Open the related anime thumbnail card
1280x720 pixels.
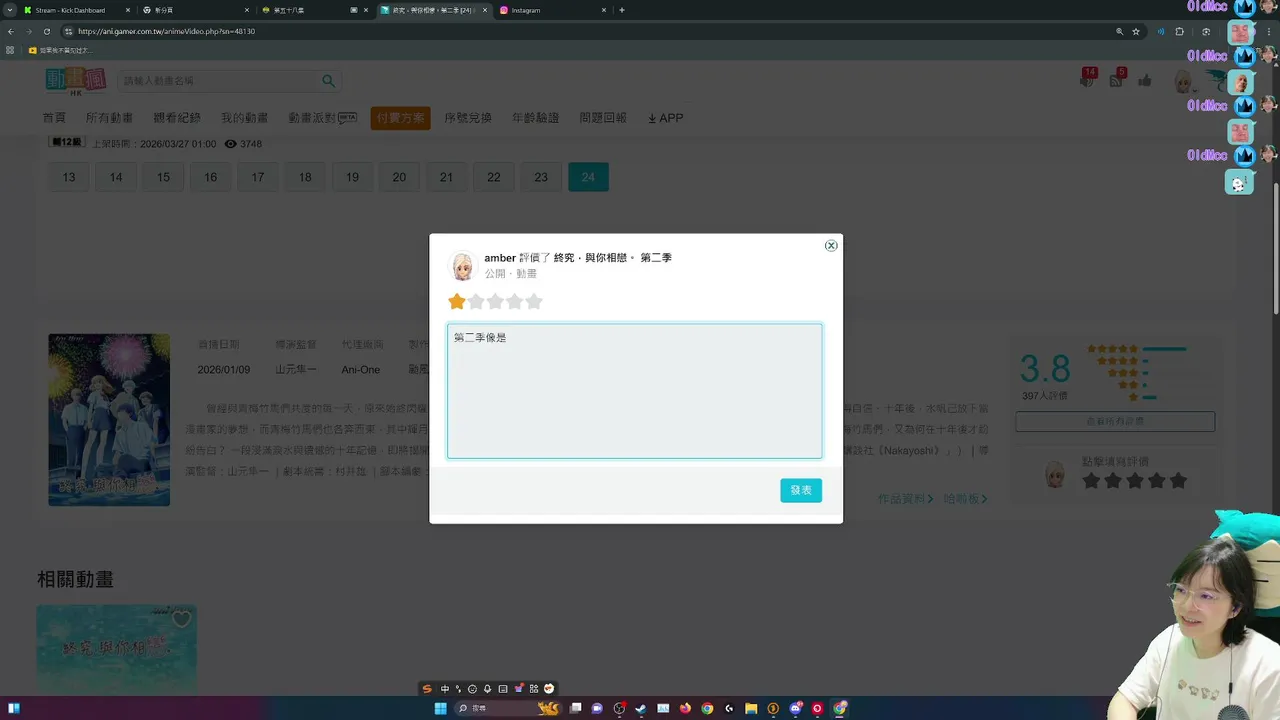(x=117, y=648)
